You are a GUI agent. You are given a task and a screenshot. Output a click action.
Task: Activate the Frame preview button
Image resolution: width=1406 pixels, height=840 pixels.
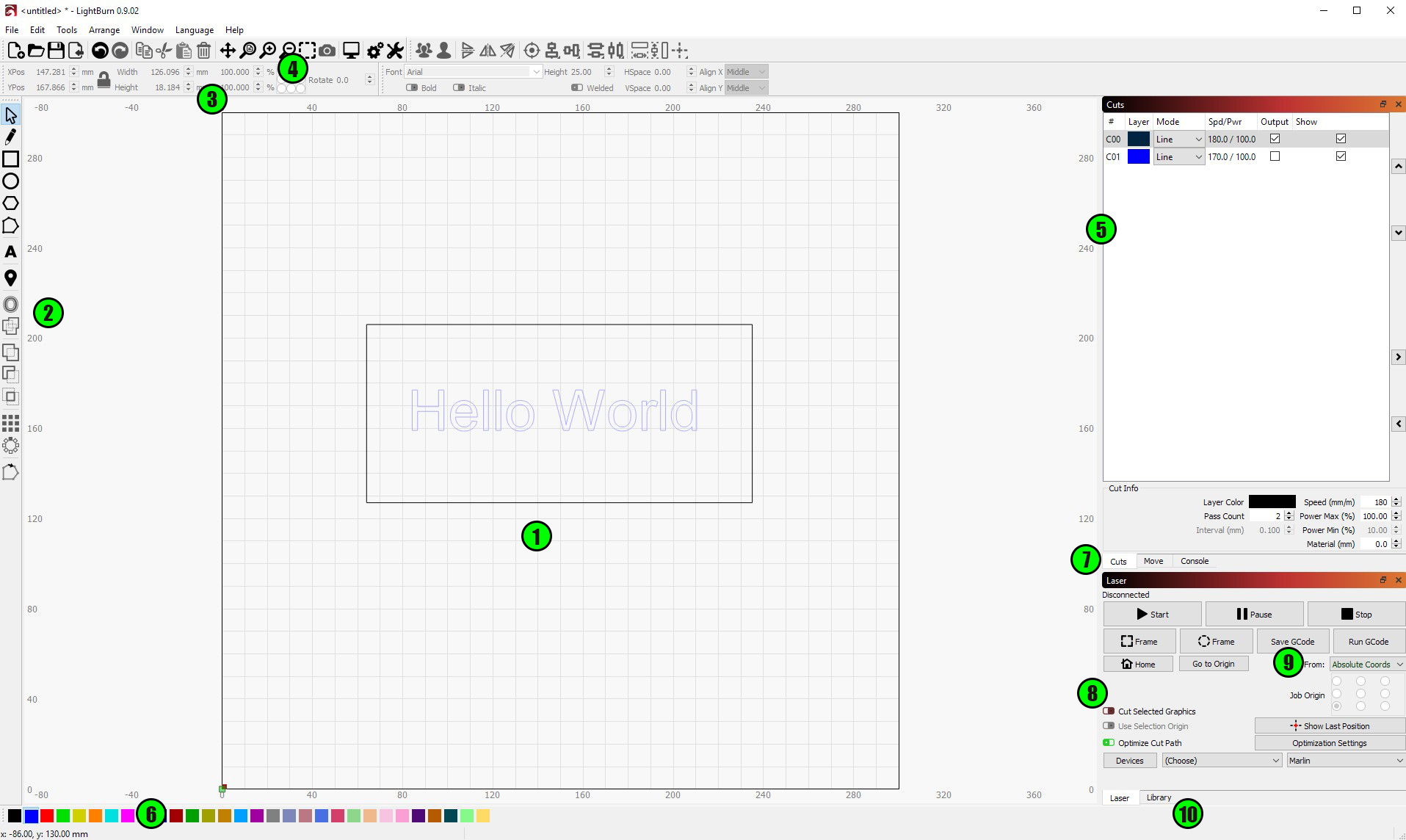coord(1139,641)
